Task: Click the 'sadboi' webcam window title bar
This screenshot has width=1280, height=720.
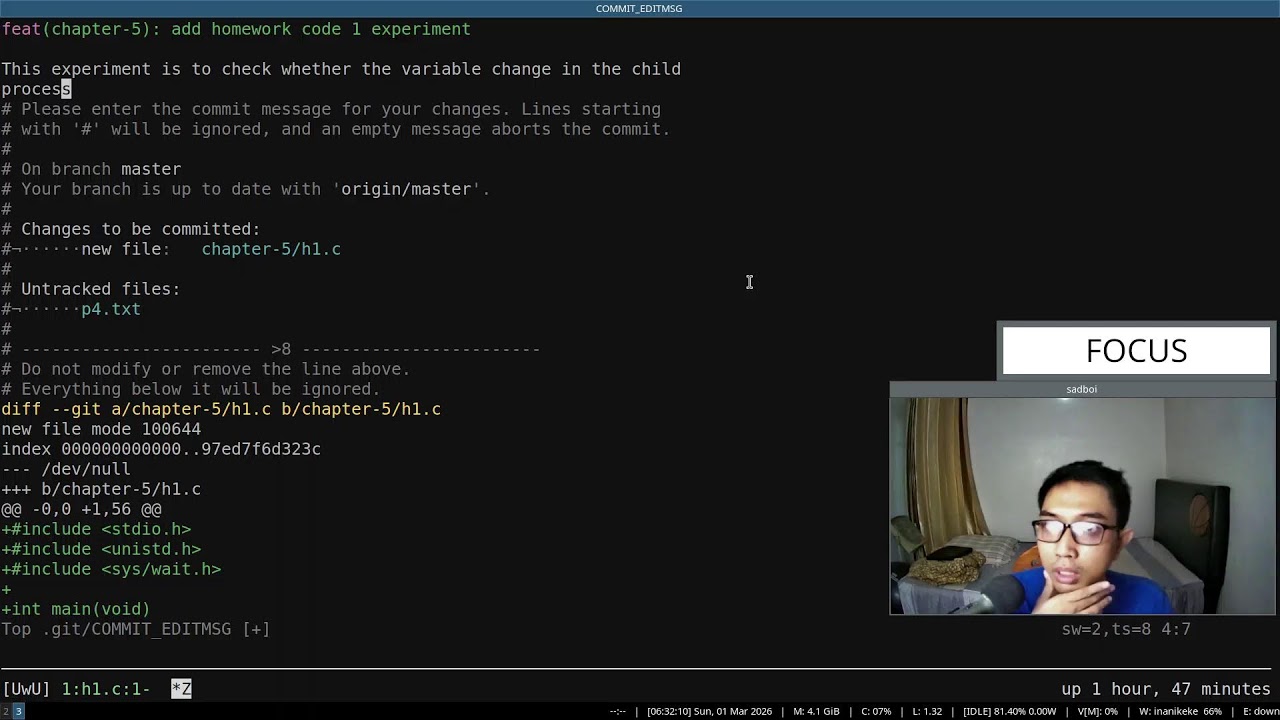Action: point(1083,389)
